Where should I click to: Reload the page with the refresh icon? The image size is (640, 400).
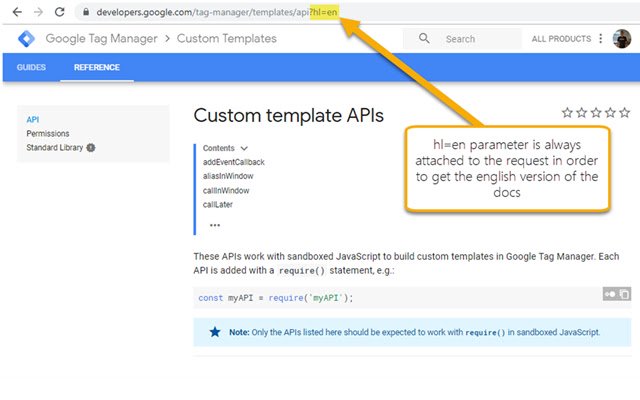click(60, 12)
